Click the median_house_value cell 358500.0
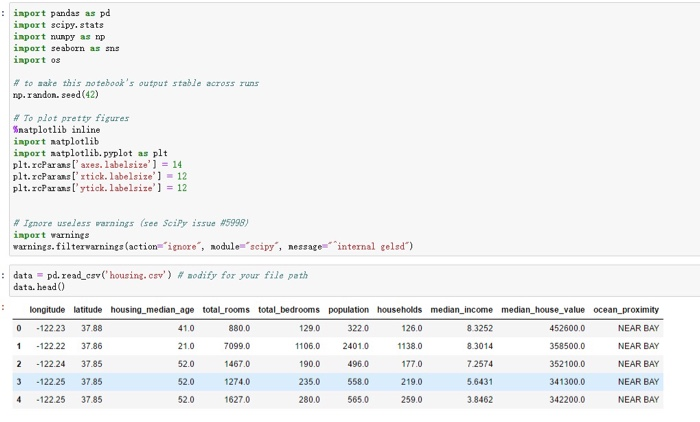Screen dimensions: 700x422 click(567, 346)
